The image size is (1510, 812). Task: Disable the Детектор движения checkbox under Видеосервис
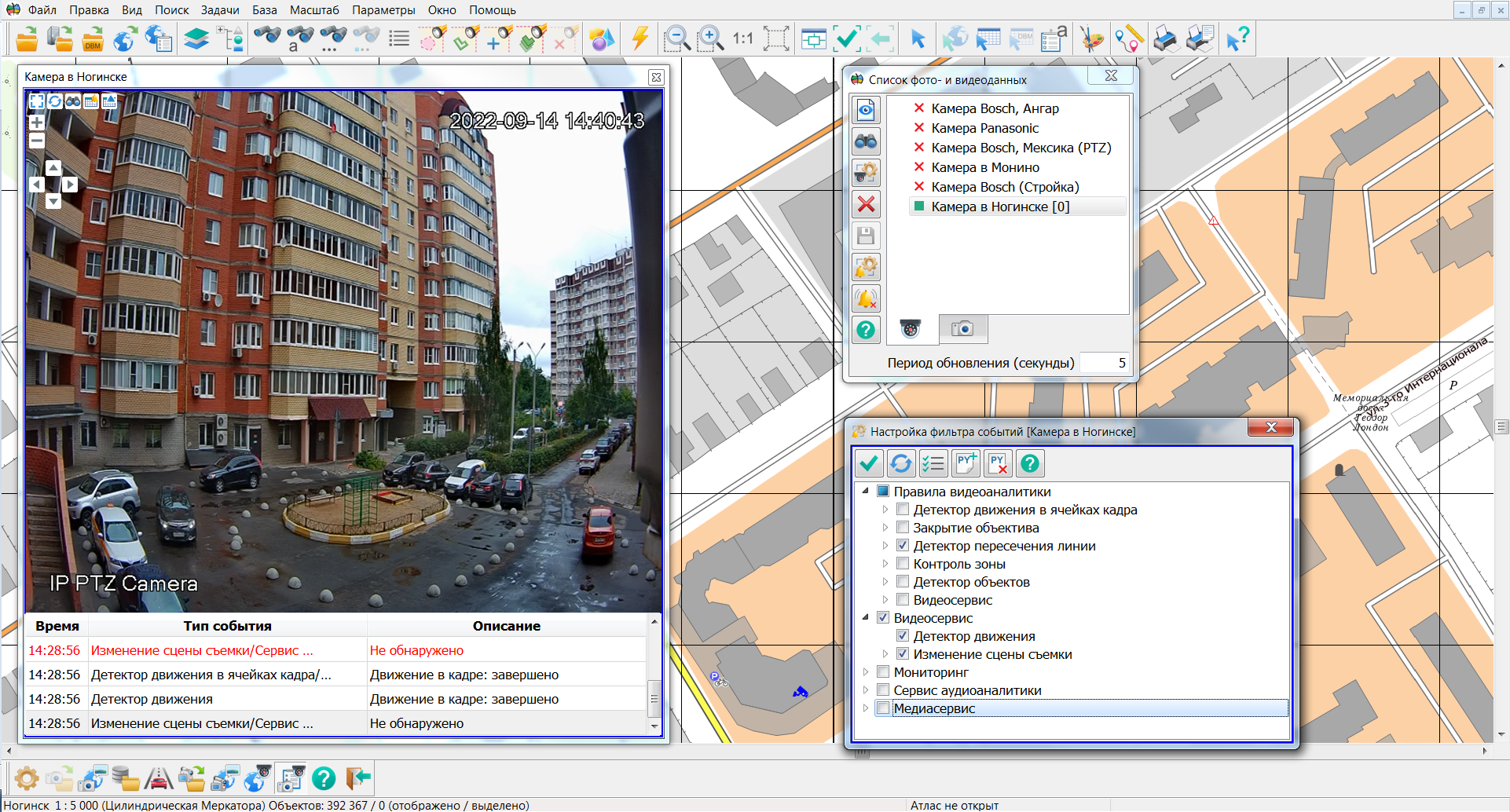(x=904, y=636)
